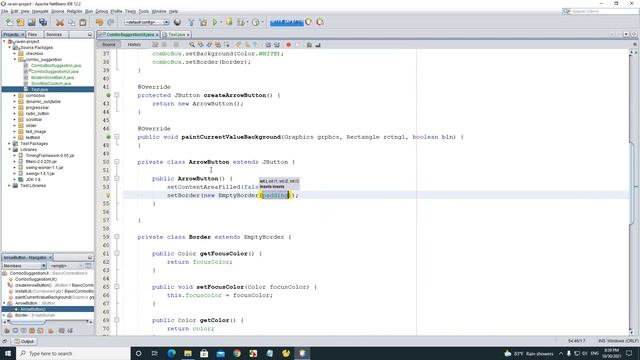Click the last filter icon under Navigator list
The width and height of the screenshot is (640, 360).
coord(70,331)
